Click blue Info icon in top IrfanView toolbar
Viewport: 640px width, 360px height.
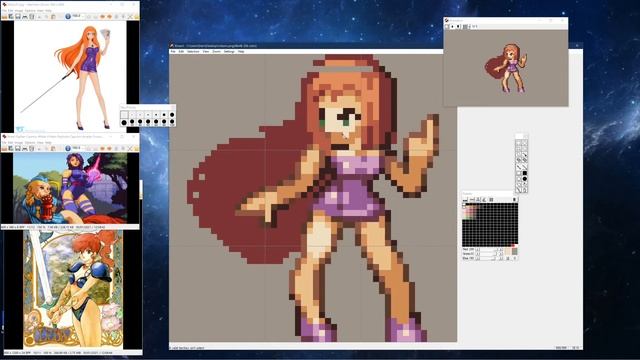click(68, 16)
